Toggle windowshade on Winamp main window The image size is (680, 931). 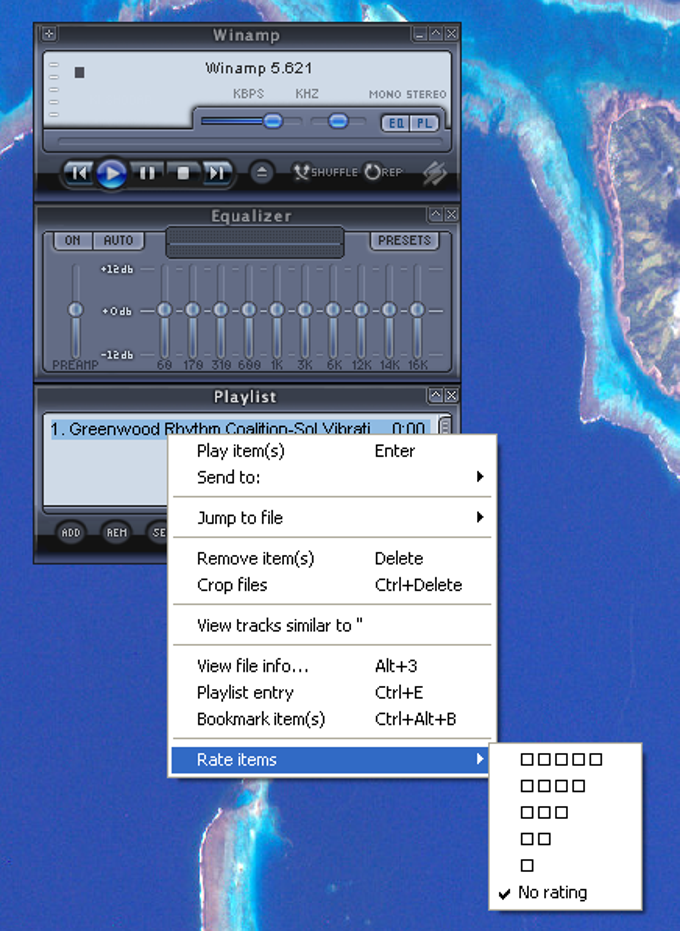(435, 34)
